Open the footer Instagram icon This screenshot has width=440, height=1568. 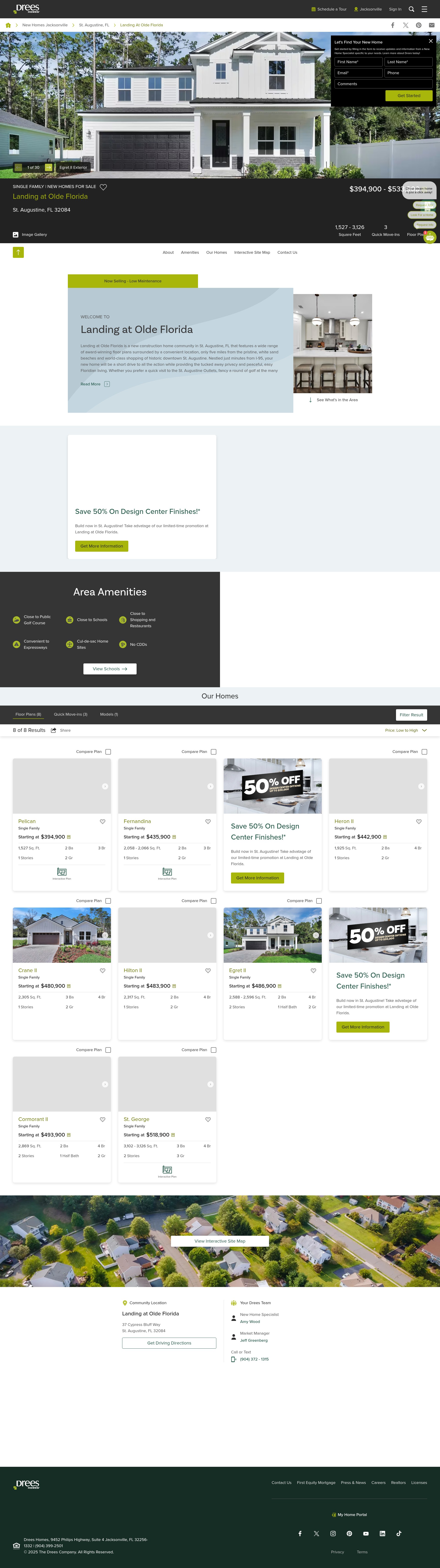pyautogui.click(x=333, y=1533)
